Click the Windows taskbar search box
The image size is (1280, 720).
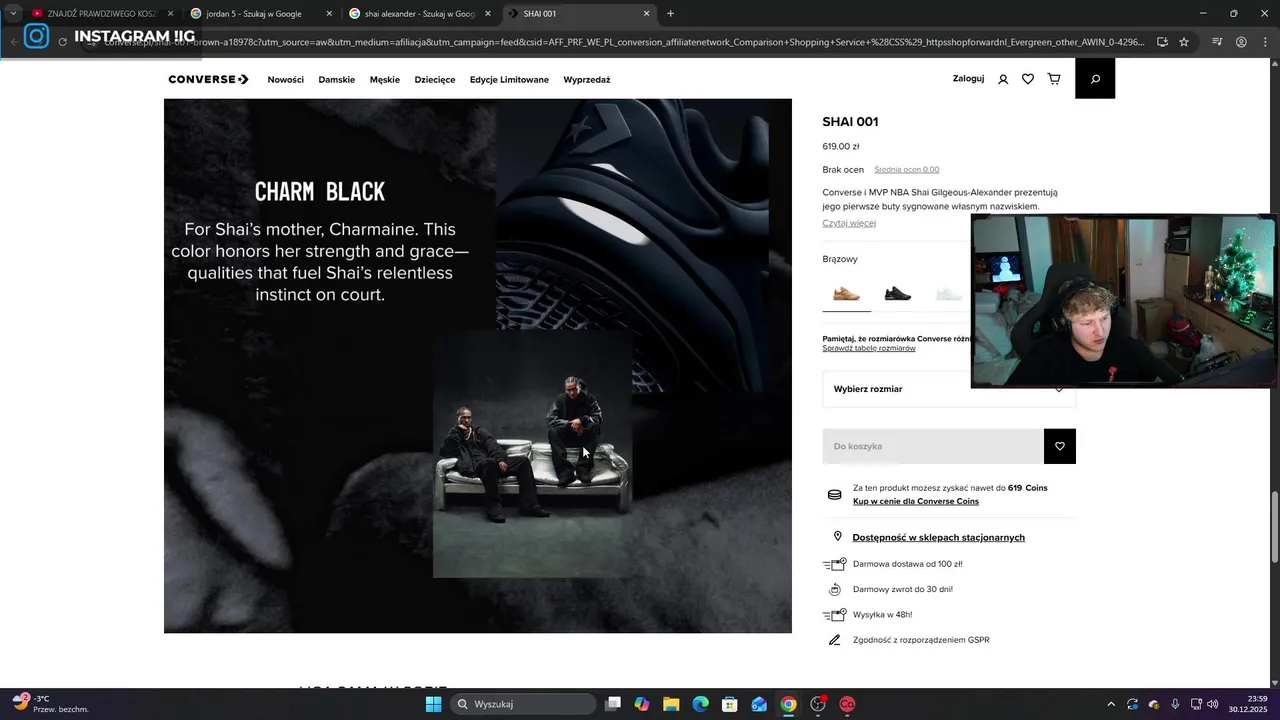coord(524,704)
